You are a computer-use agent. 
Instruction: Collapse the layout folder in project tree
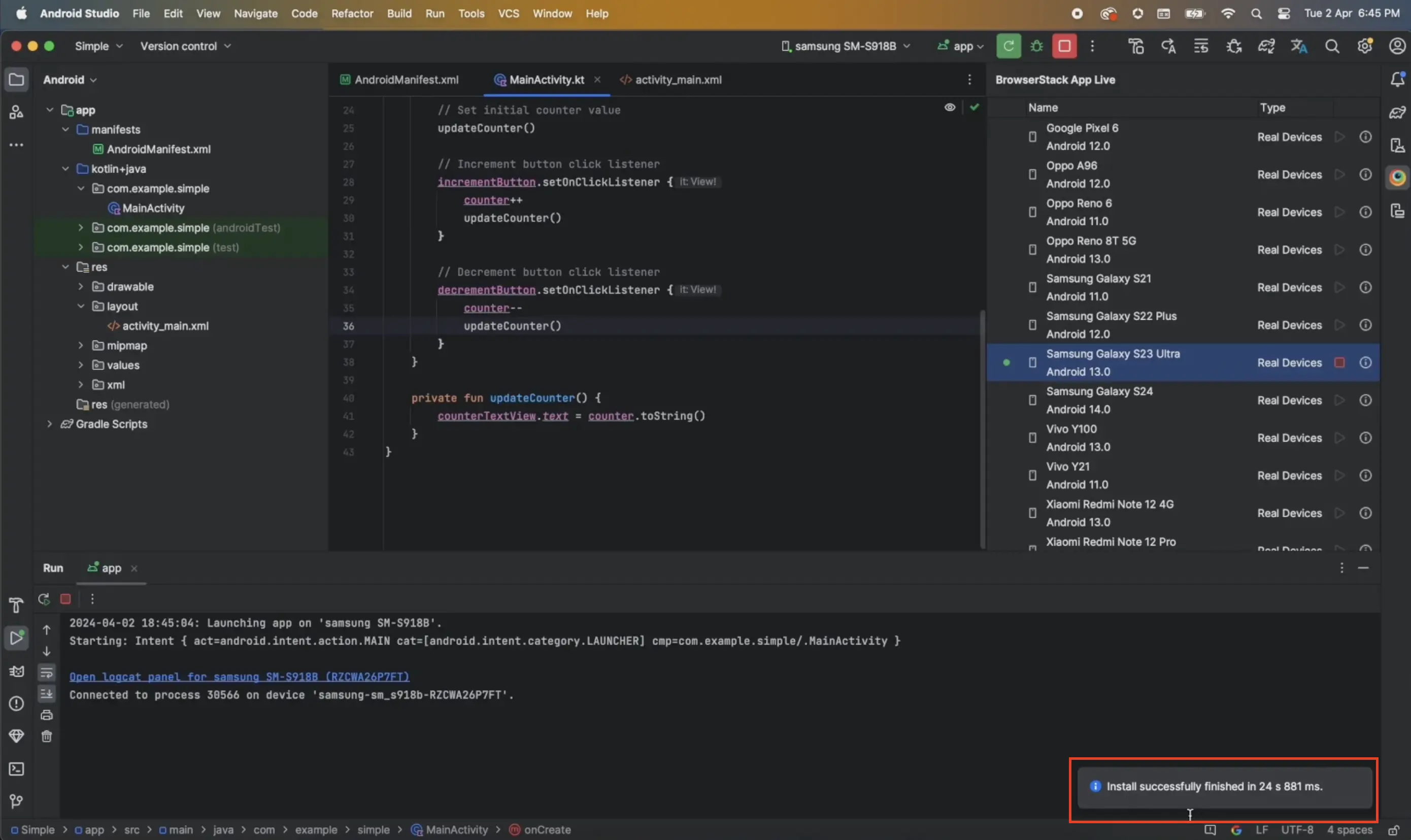tap(81, 306)
